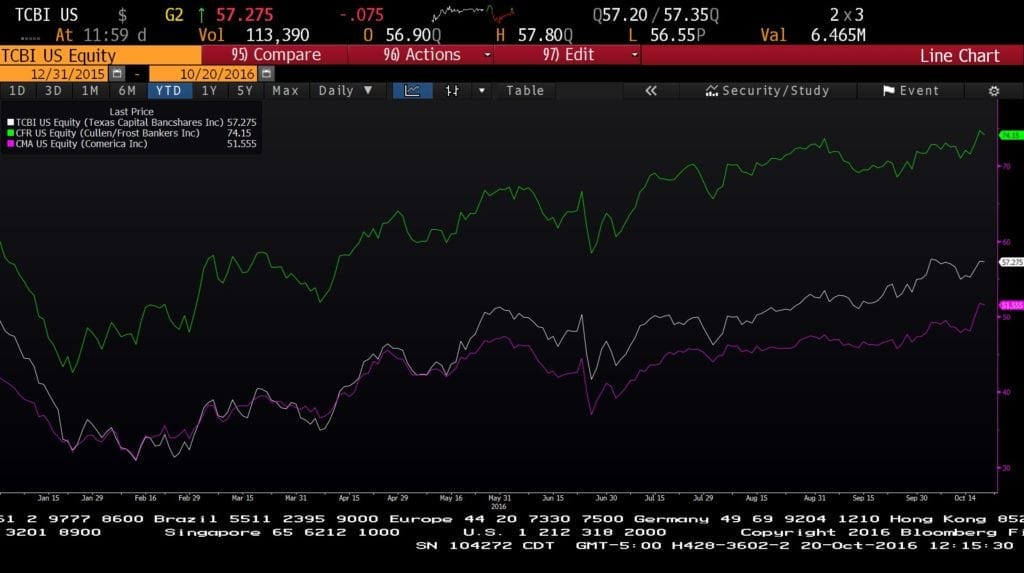This screenshot has width=1024, height=573.
Task: Select the 1Y range tab
Action: (210, 91)
